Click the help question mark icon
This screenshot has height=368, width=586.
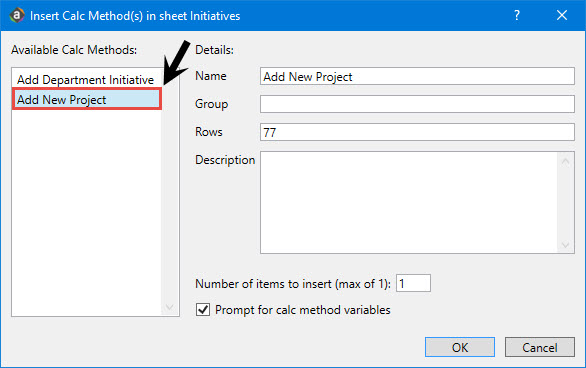click(x=517, y=15)
